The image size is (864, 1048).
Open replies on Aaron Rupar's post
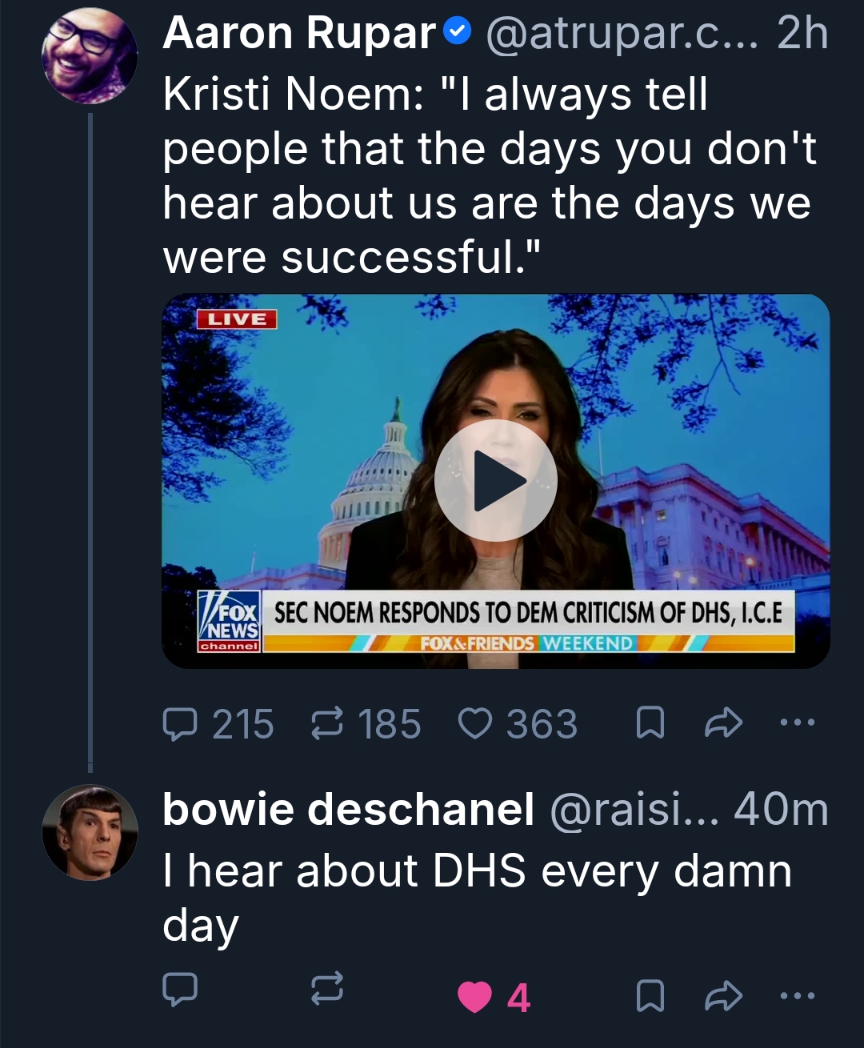pos(181,724)
